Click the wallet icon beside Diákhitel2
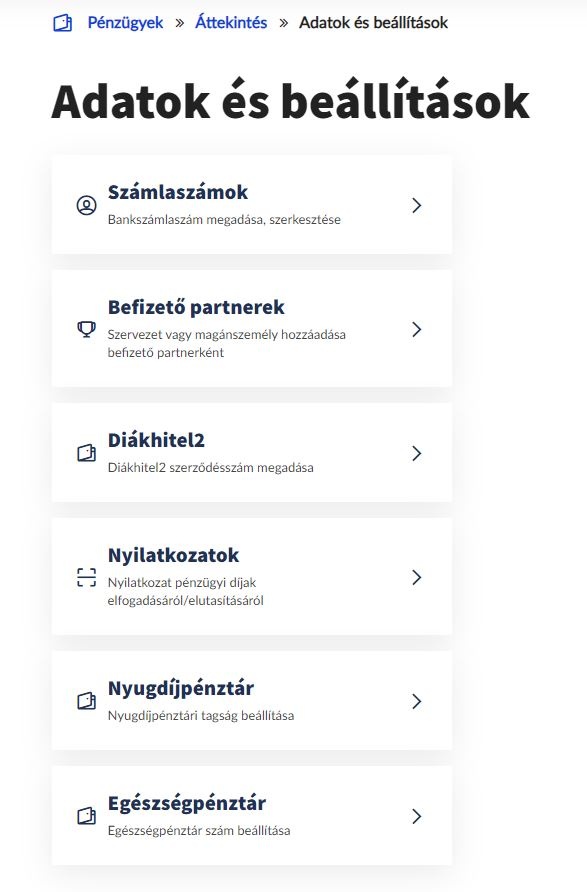Viewport: 587px width, 892px height. pyautogui.click(x=86, y=453)
